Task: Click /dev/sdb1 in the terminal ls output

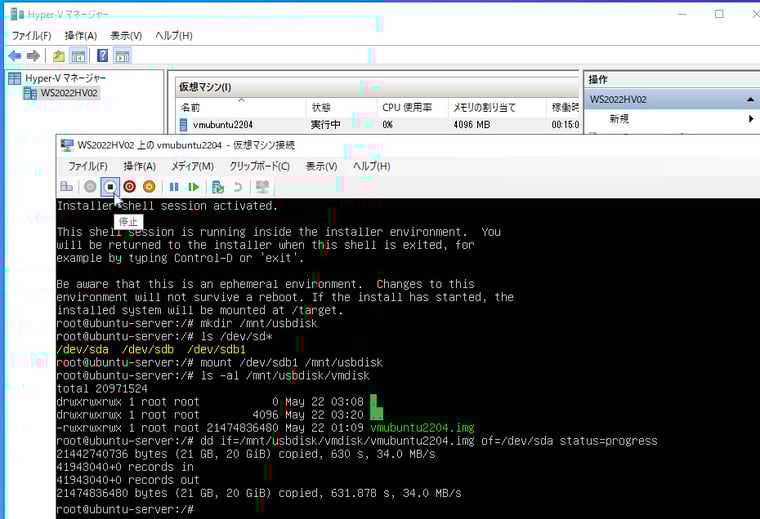Action: (x=216, y=349)
